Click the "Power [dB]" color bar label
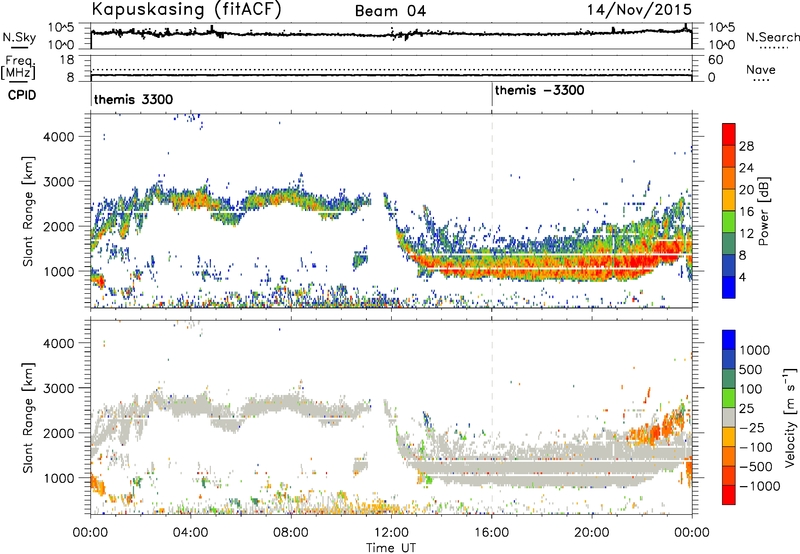Screen dimensions: 800x554 [x=763, y=211]
